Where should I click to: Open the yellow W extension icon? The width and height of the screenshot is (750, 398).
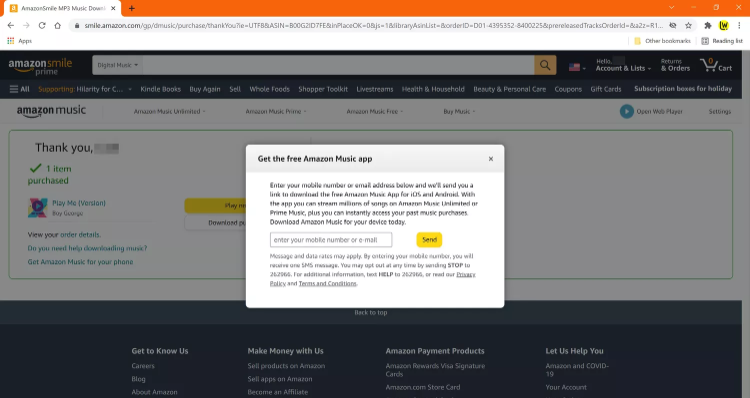click(x=724, y=25)
